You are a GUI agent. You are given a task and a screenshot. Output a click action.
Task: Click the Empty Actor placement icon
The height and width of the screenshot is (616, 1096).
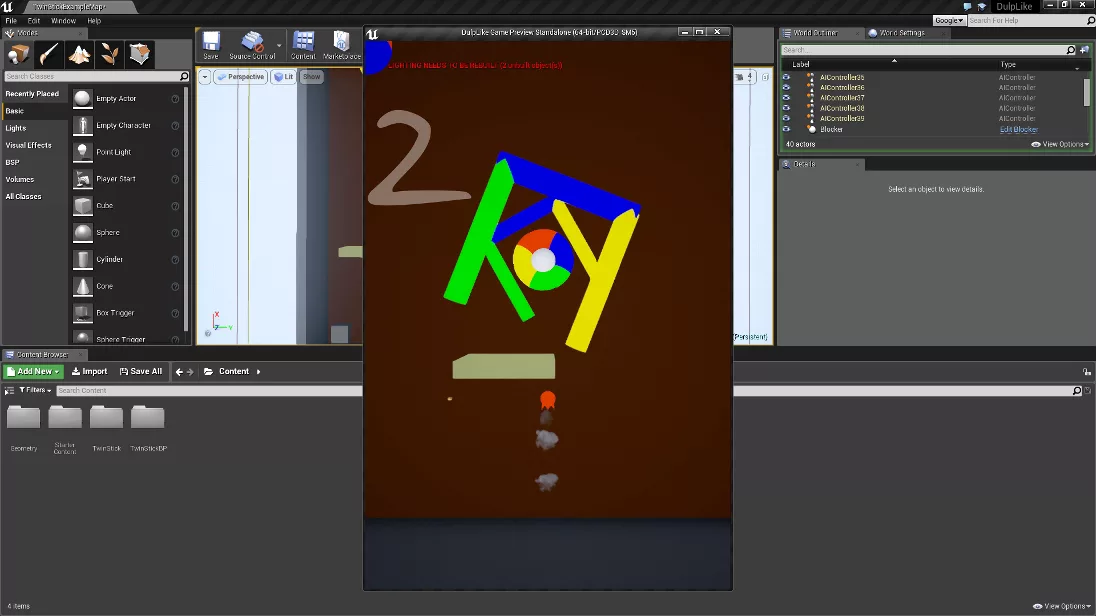[x=82, y=99]
